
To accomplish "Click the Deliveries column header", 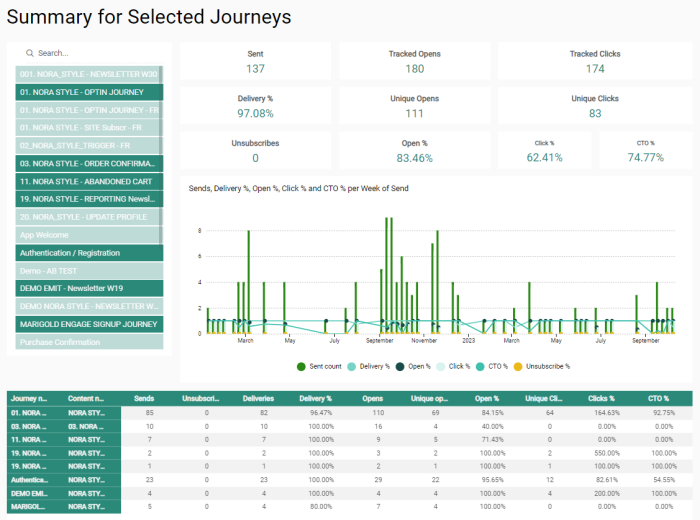I will [x=261, y=398].
